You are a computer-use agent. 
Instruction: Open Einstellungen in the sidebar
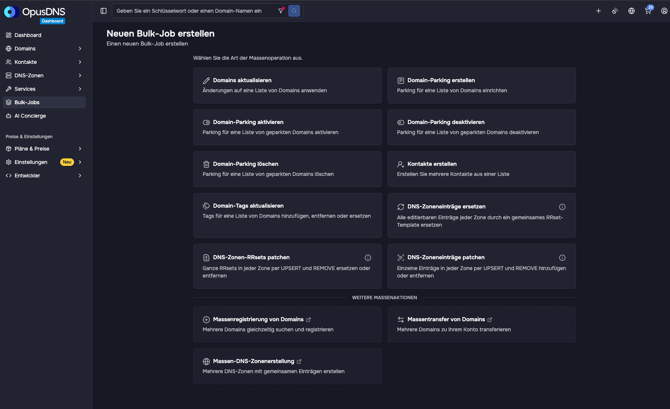tap(44, 162)
